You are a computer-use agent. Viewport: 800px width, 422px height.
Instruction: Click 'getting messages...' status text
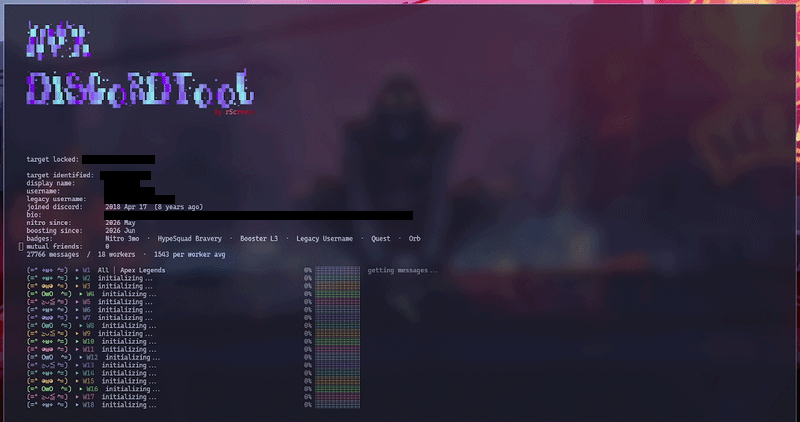(x=403, y=270)
